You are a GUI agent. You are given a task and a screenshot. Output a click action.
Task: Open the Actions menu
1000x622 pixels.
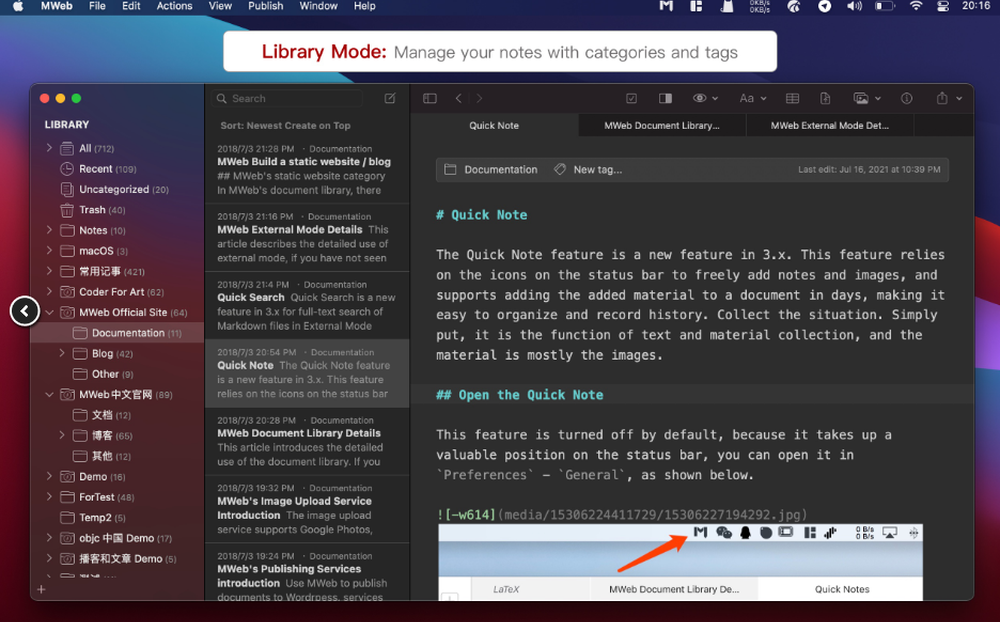(174, 6)
